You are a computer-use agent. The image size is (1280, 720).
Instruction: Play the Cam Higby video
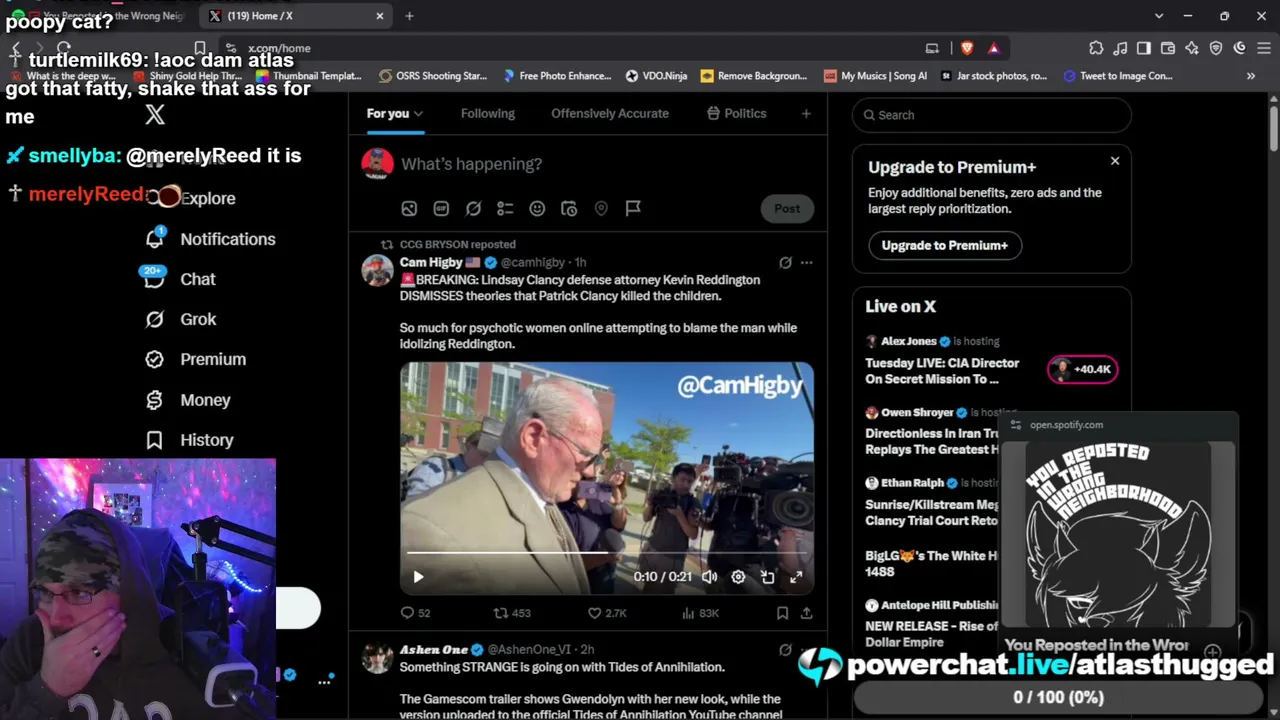click(418, 577)
